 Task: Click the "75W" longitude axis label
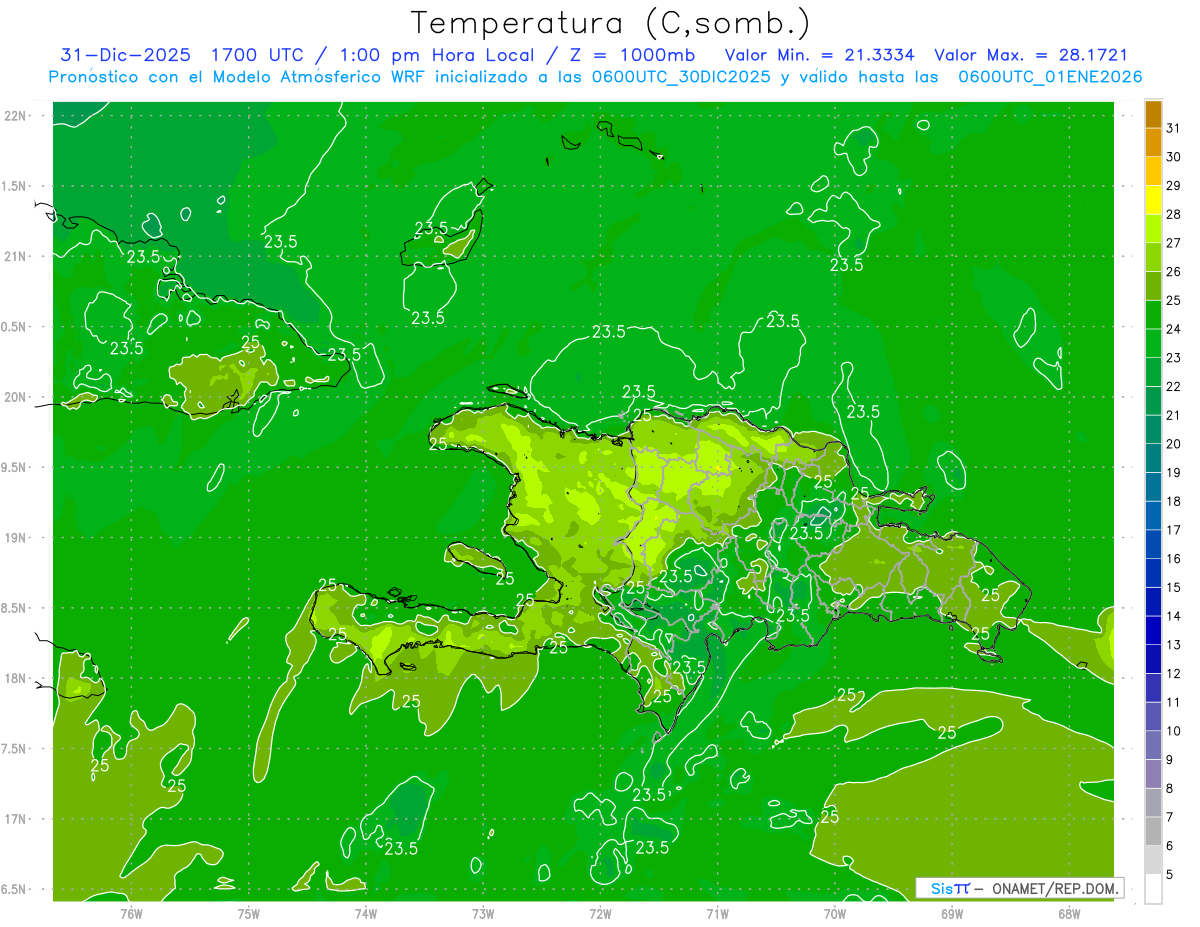tap(249, 913)
